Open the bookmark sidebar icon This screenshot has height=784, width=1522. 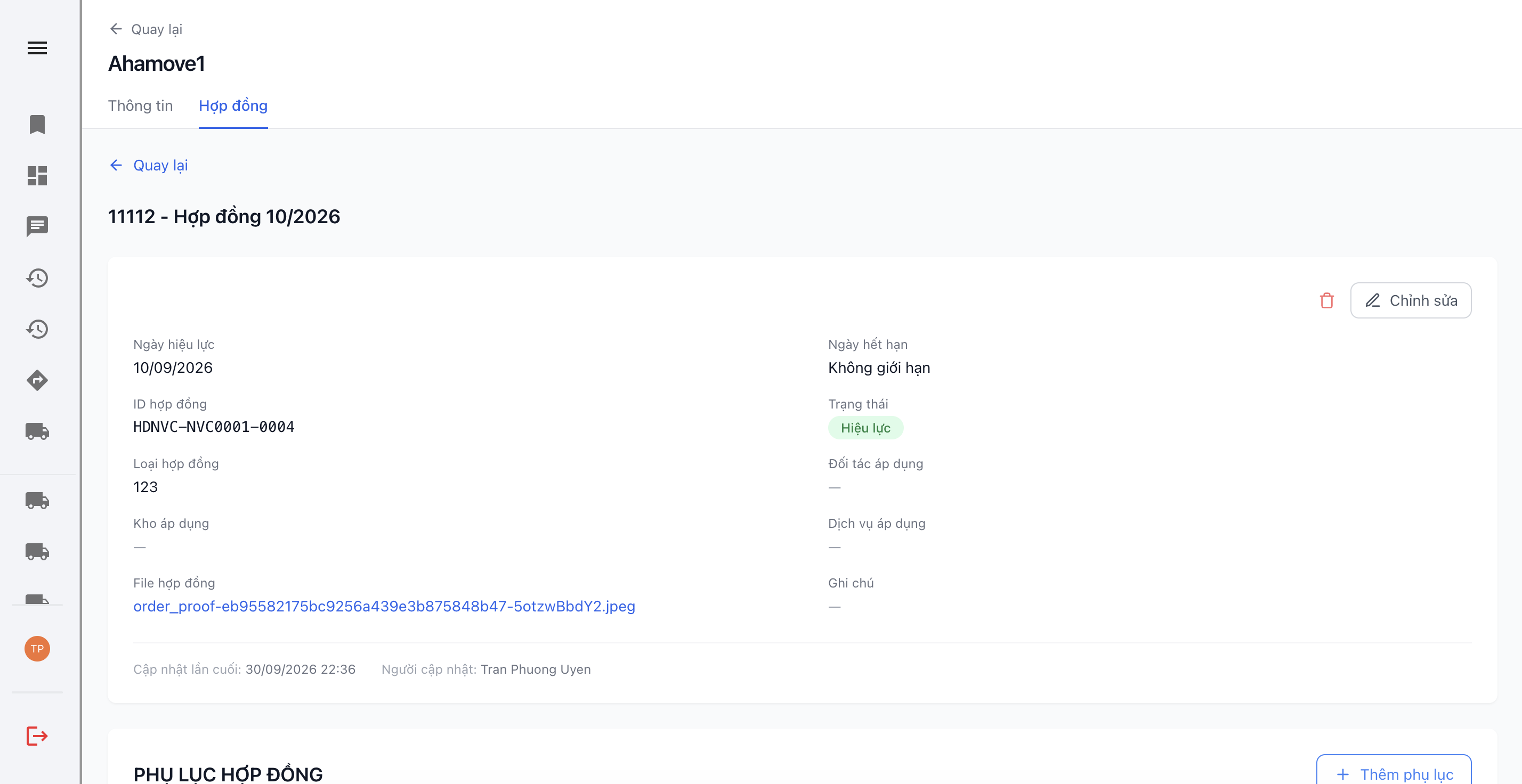point(37,125)
